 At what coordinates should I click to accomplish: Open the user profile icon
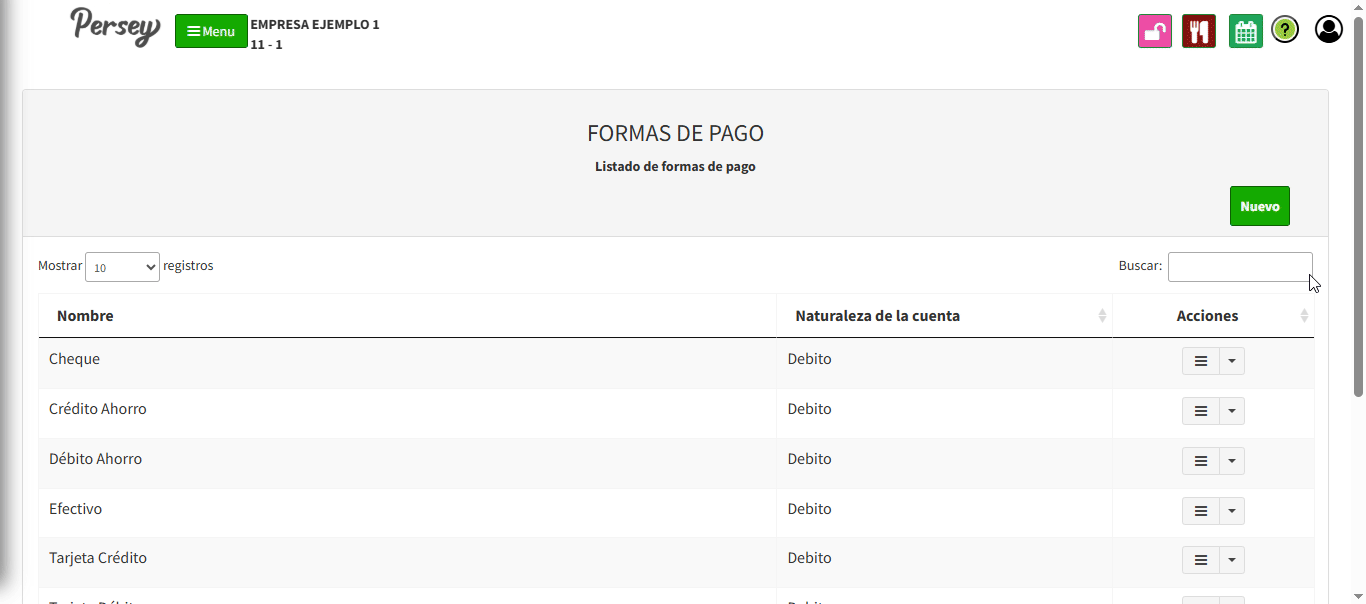1329,30
